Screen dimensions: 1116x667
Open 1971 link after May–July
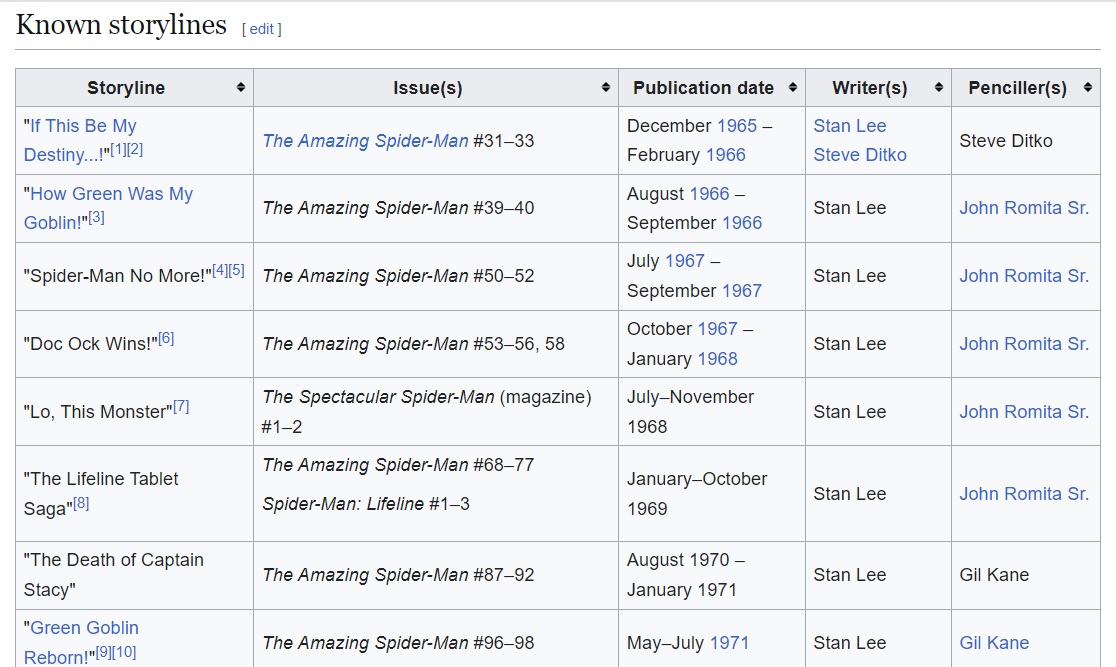(x=730, y=643)
